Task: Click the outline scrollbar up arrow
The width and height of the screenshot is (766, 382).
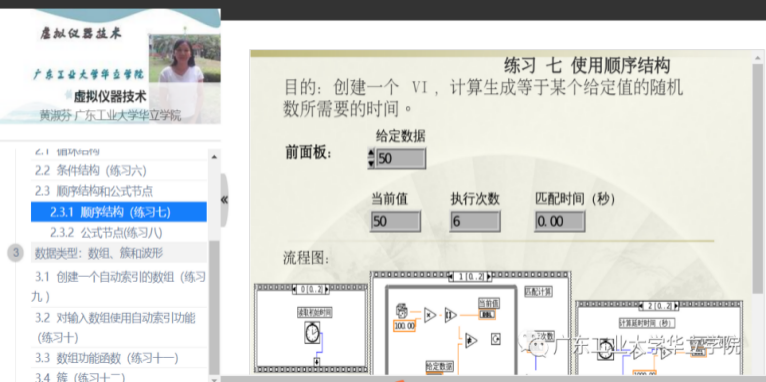Action: pos(214,157)
